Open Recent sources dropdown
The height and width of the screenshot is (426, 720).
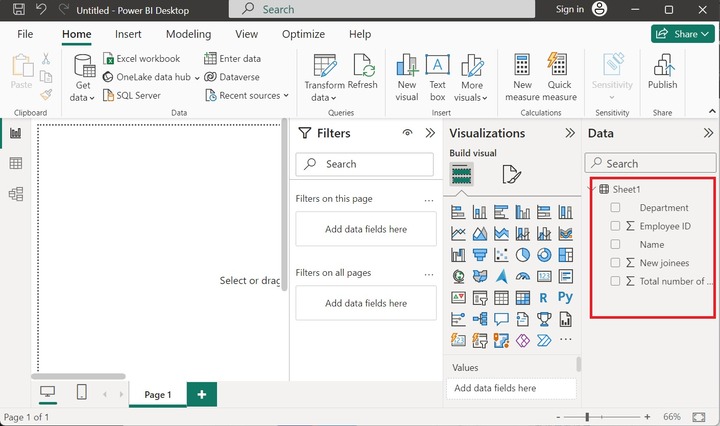pos(247,95)
